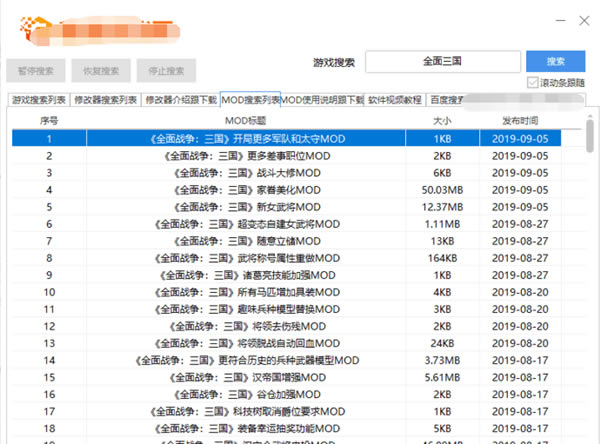Click the vertical scrollbar thumb of the list

pos(590,135)
